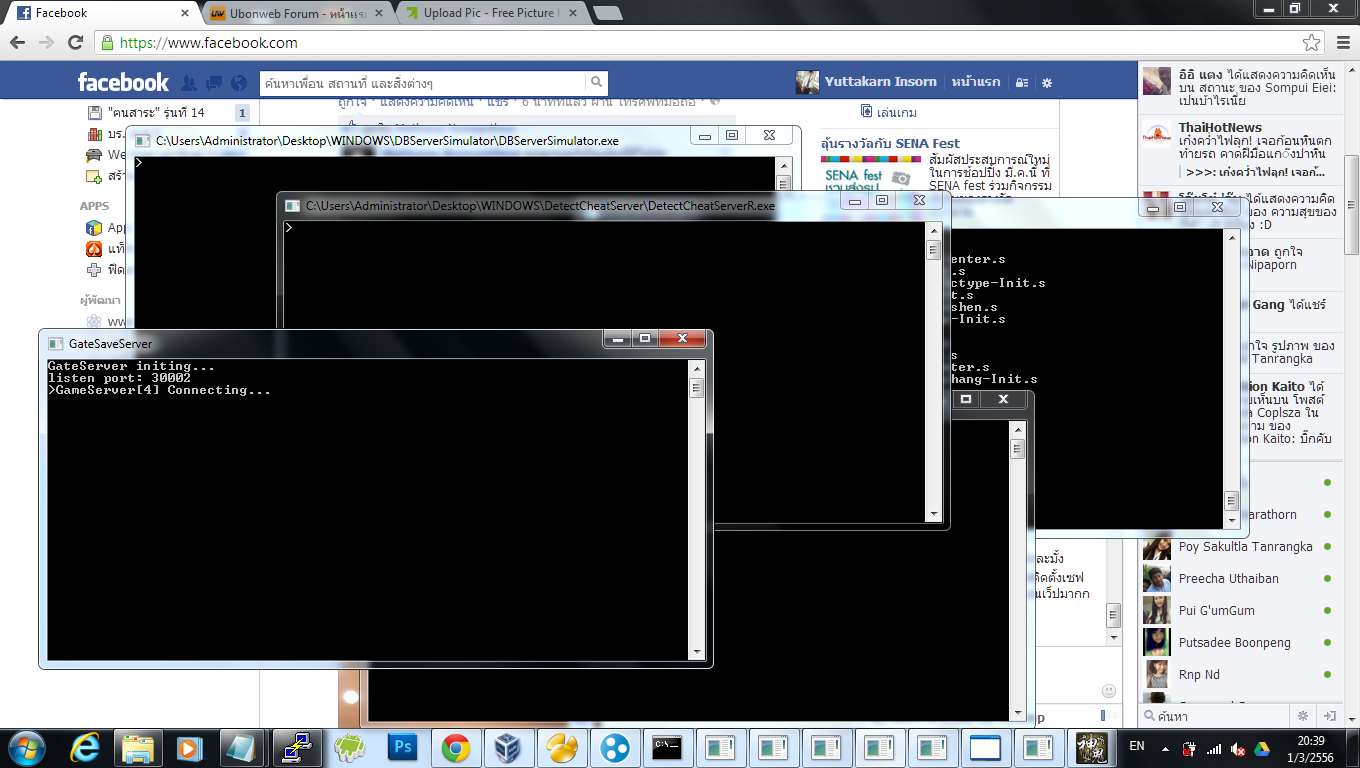
Task: Click the Facebook search input field
Action: coord(422,83)
